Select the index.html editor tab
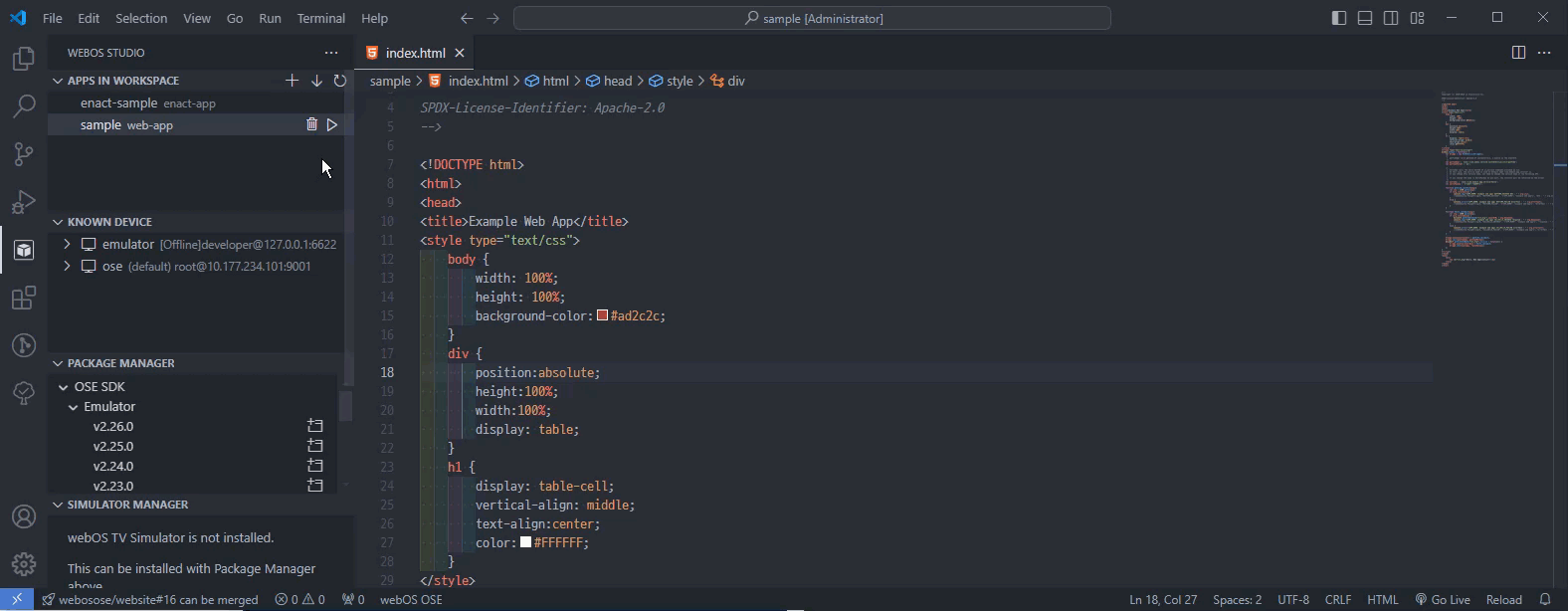The image size is (1568, 611). tap(415, 53)
